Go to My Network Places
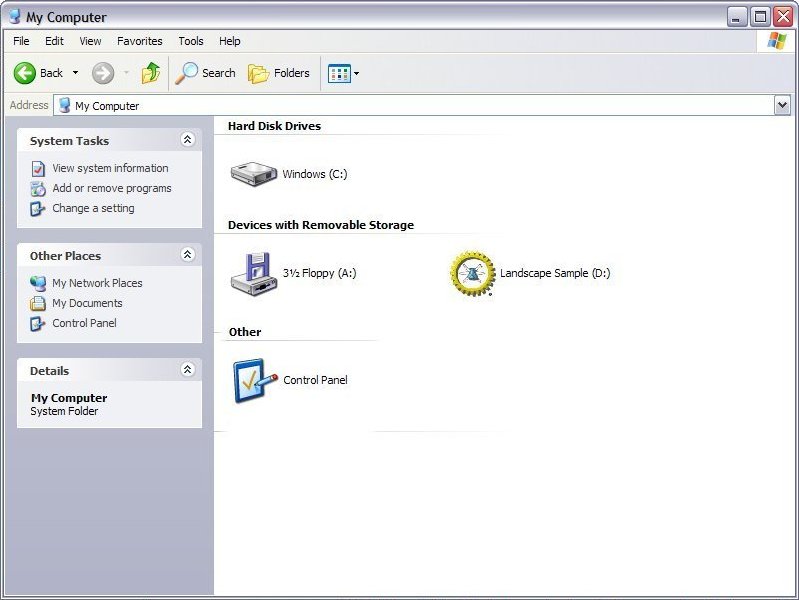Screen dimensions: 799x600 pyautogui.click(x=97, y=283)
